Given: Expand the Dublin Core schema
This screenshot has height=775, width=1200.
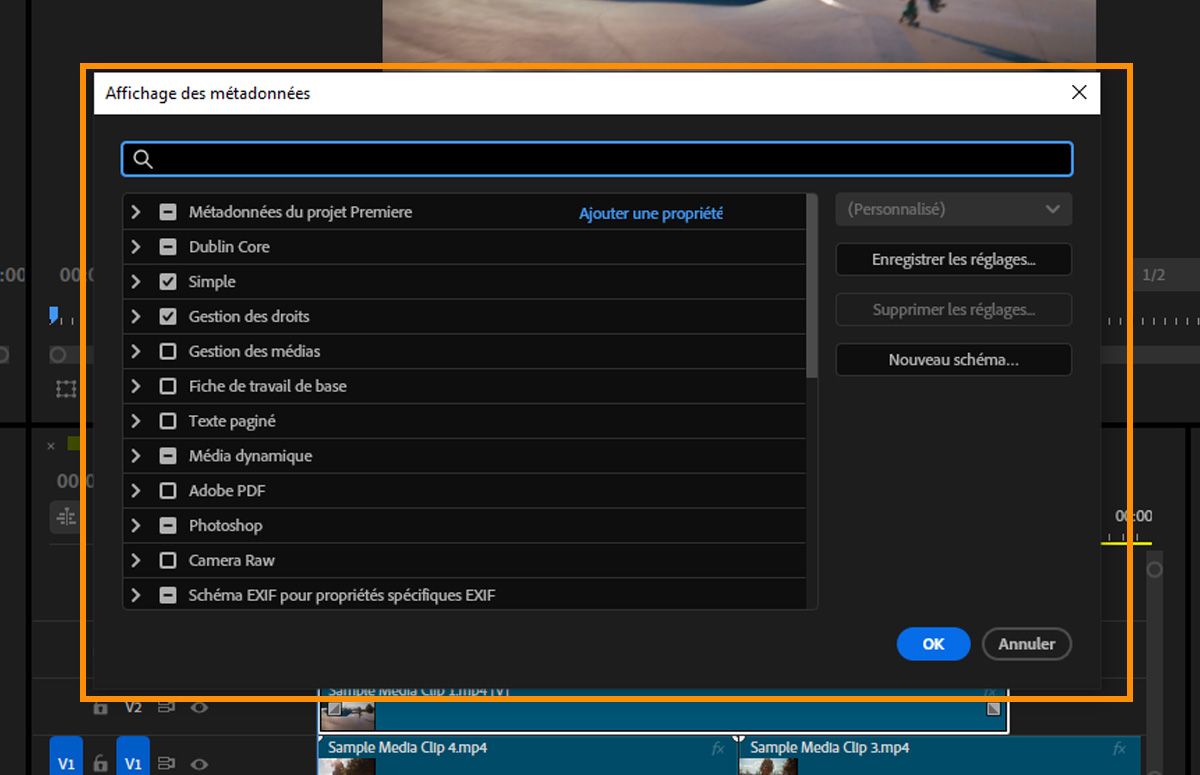Looking at the screenshot, I should tap(136, 247).
